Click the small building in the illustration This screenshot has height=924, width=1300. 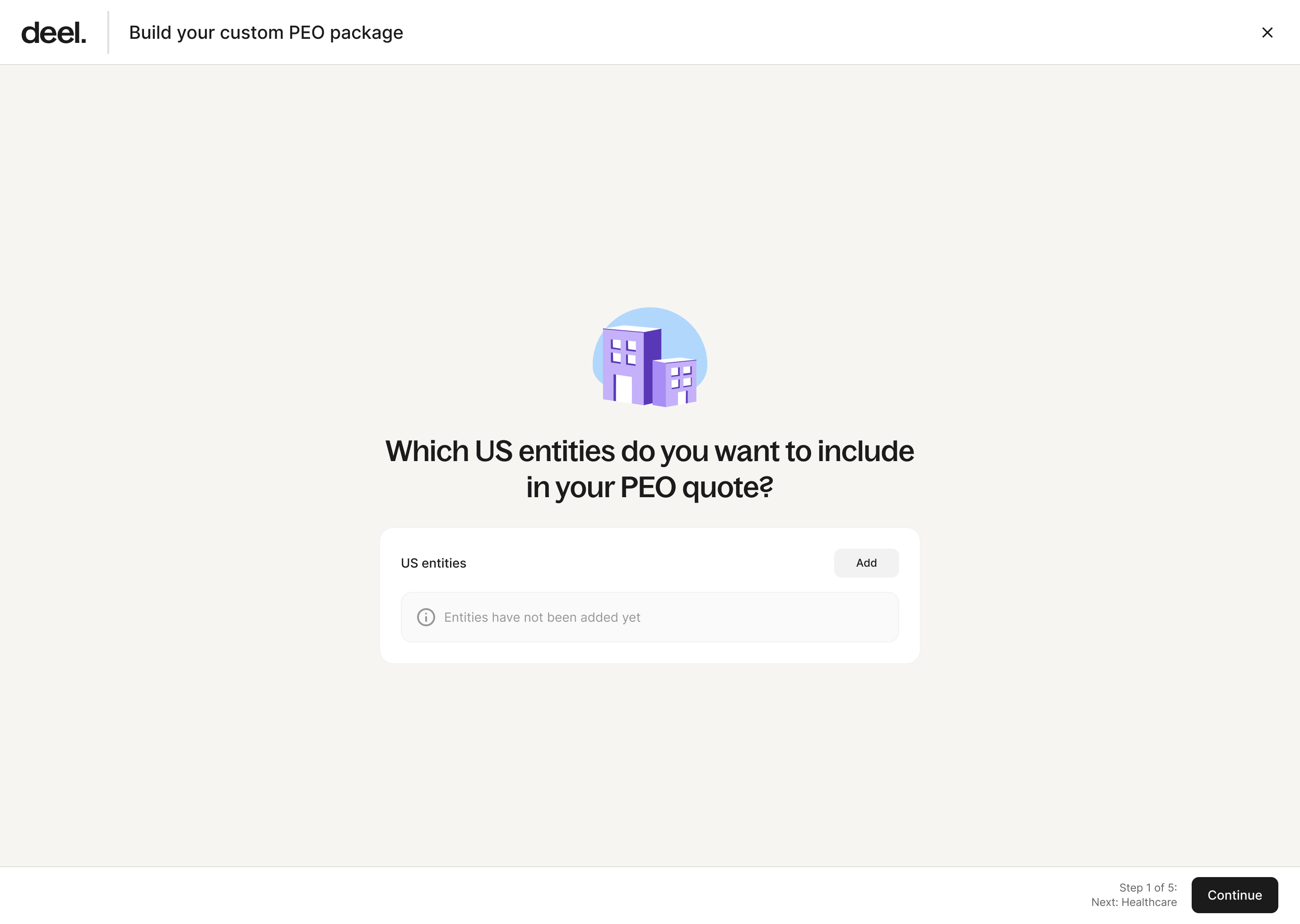coord(674,382)
